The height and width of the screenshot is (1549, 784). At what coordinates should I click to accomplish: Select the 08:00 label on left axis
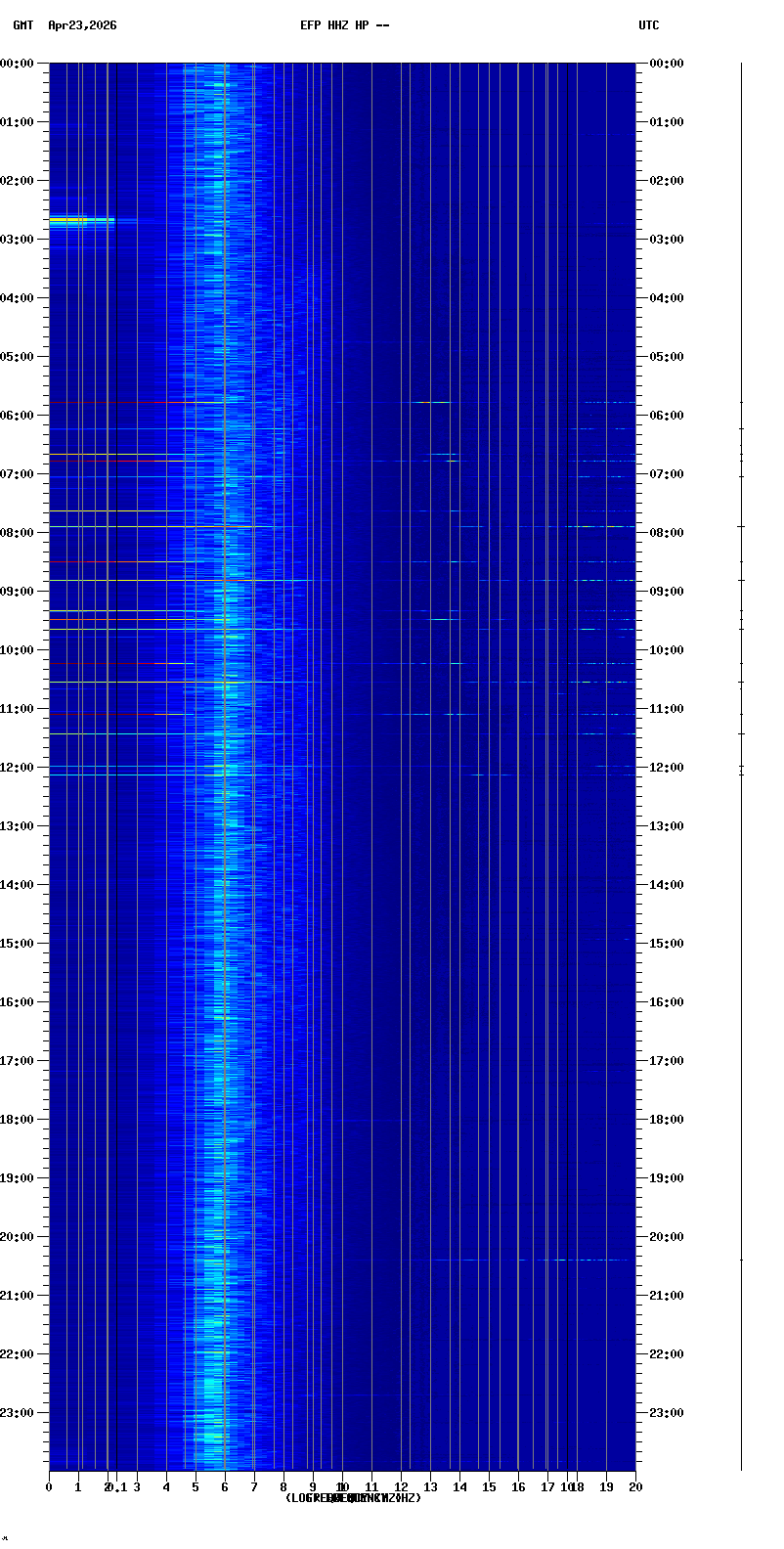(x=18, y=533)
